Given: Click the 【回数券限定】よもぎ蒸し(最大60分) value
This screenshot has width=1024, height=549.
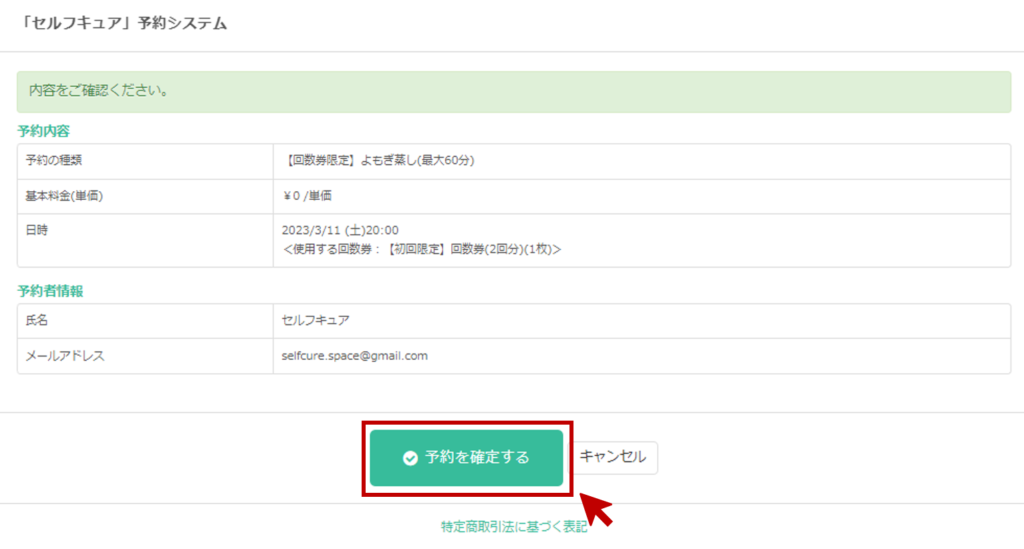Looking at the screenshot, I should tap(379, 161).
